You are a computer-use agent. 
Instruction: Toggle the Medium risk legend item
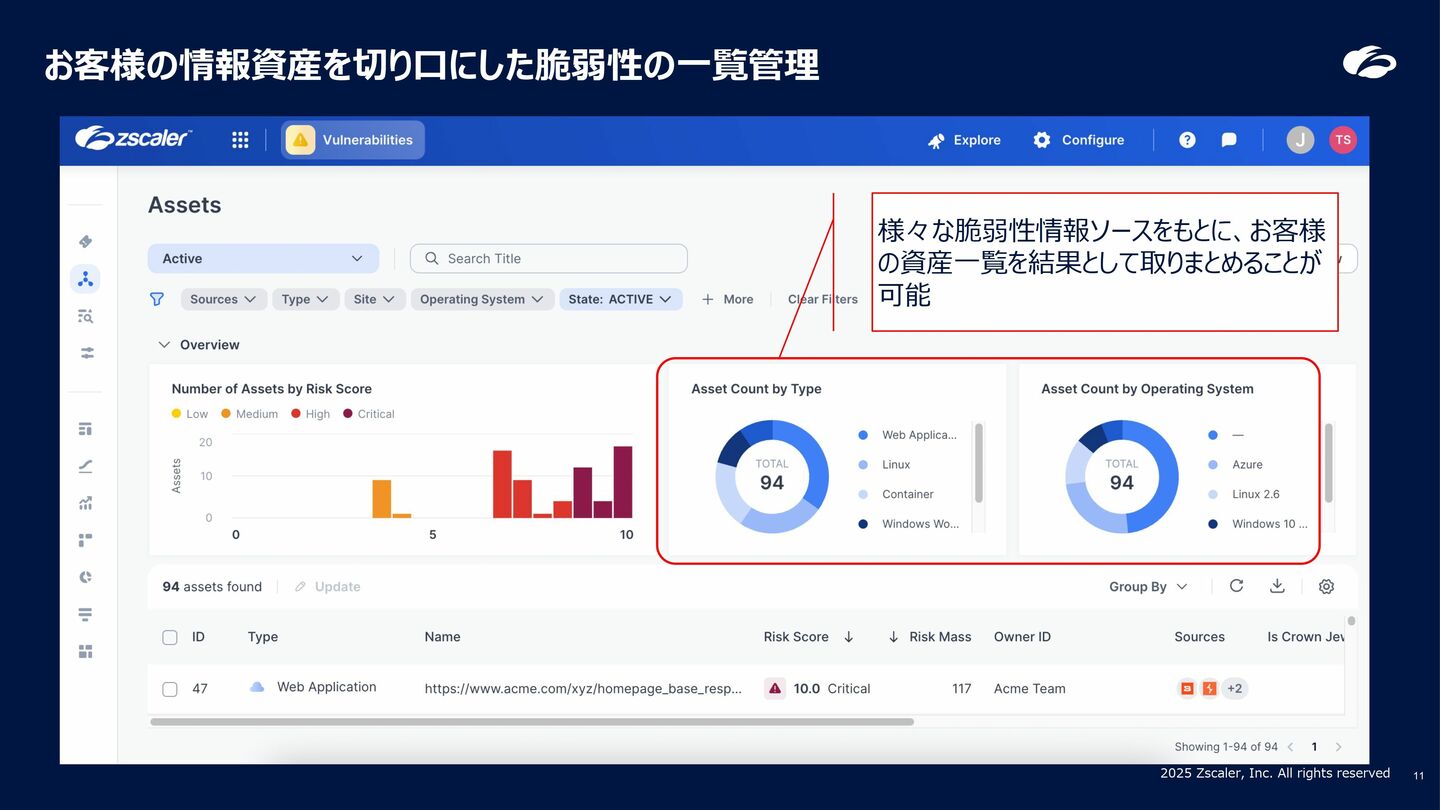(249, 414)
